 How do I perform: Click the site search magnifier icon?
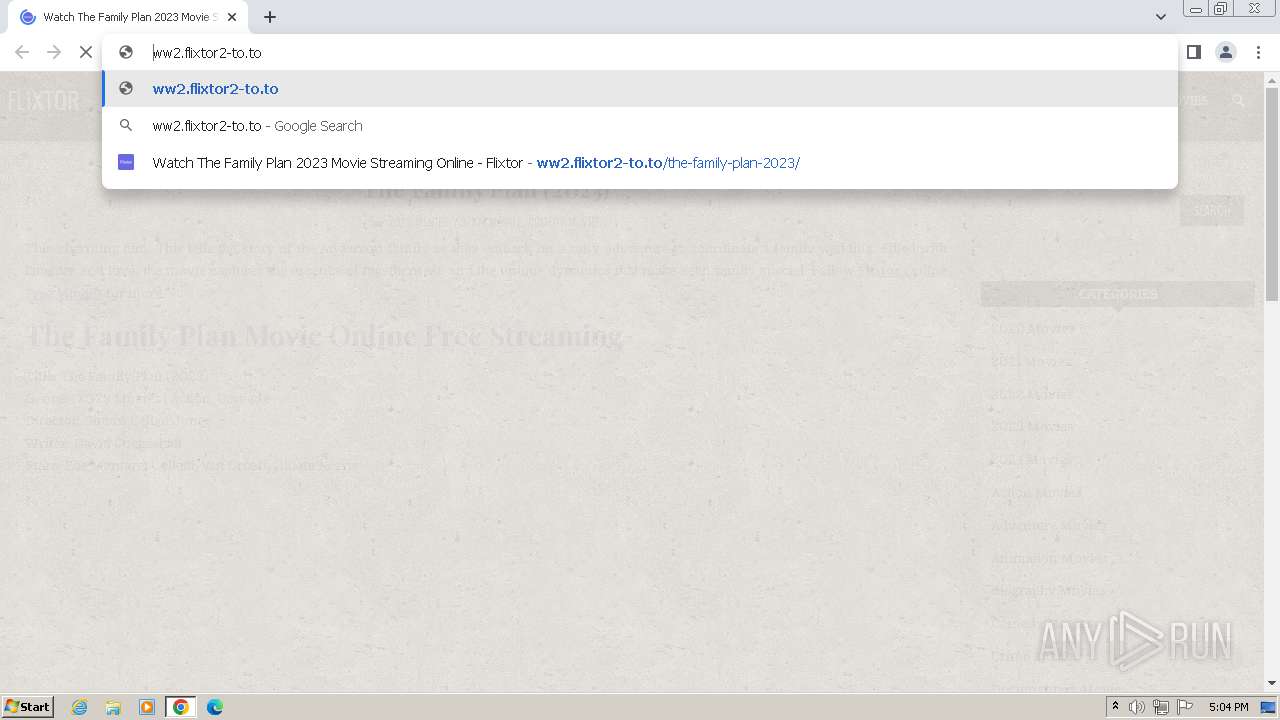coord(1238,100)
